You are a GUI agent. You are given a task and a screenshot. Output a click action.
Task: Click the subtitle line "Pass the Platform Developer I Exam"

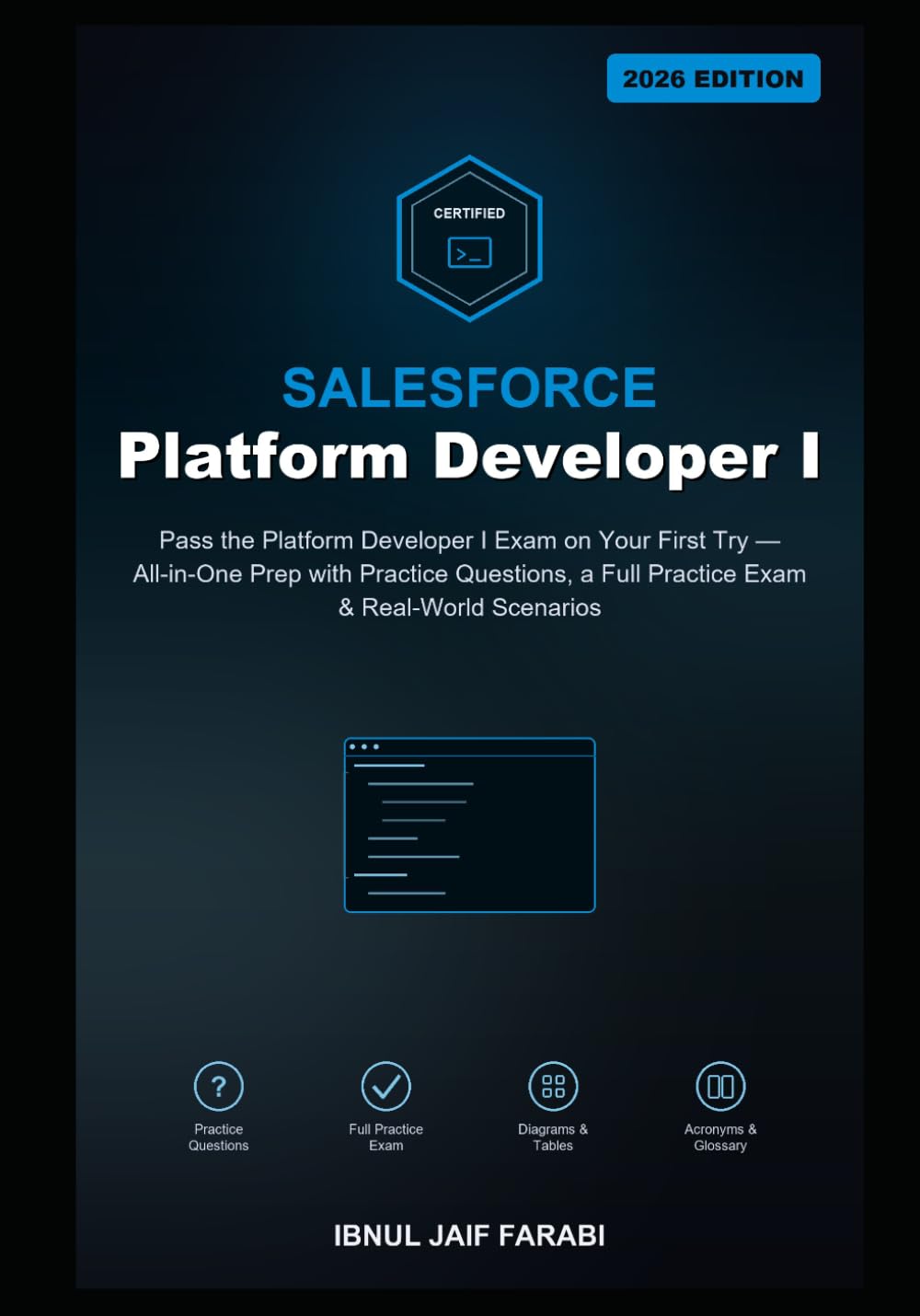click(x=469, y=540)
